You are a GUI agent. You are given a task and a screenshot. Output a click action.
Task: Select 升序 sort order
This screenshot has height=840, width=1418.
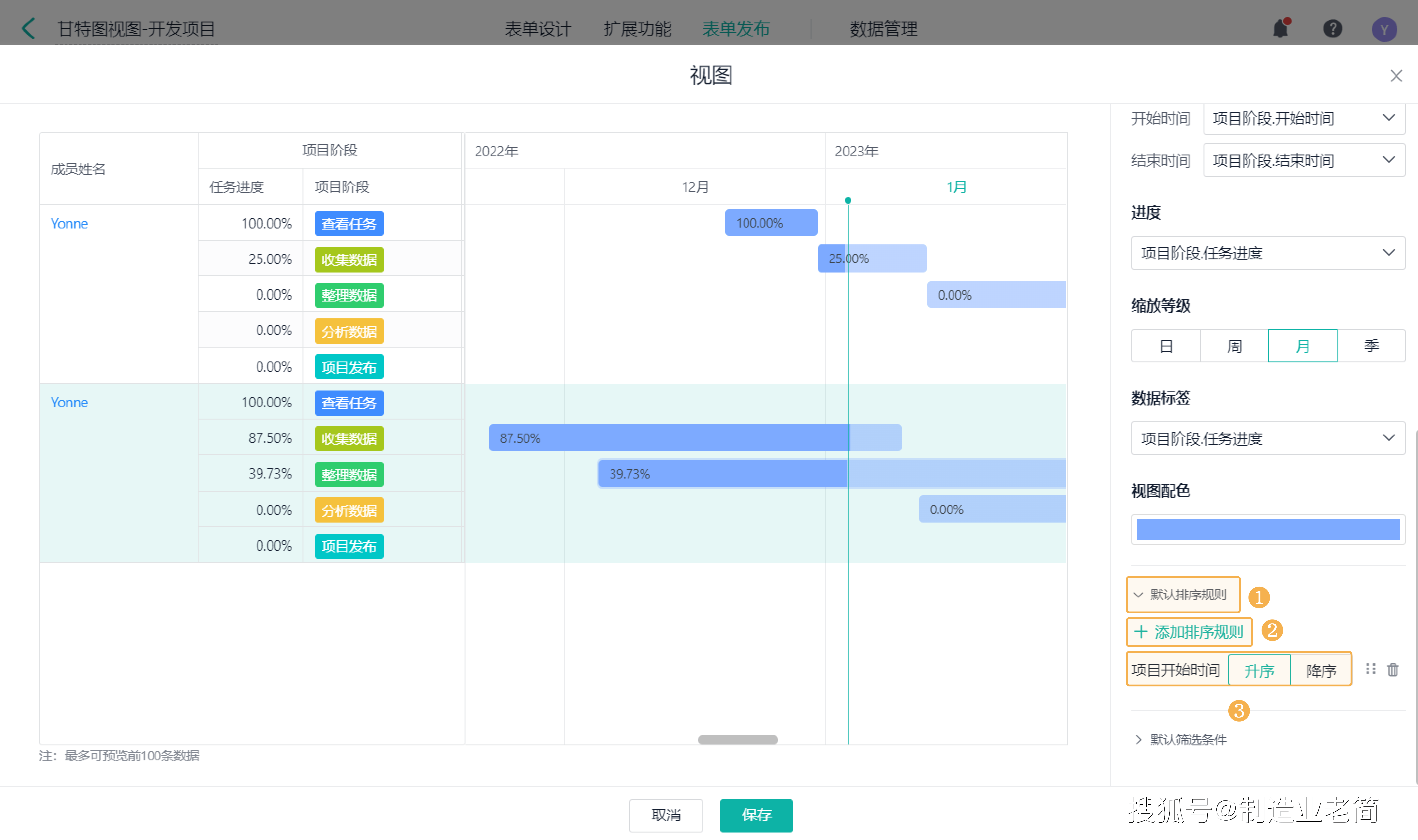1259,671
